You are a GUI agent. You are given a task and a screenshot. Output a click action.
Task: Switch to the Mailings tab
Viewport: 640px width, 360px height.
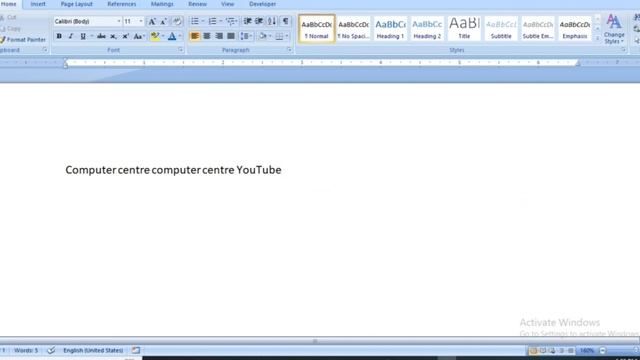point(162,4)
